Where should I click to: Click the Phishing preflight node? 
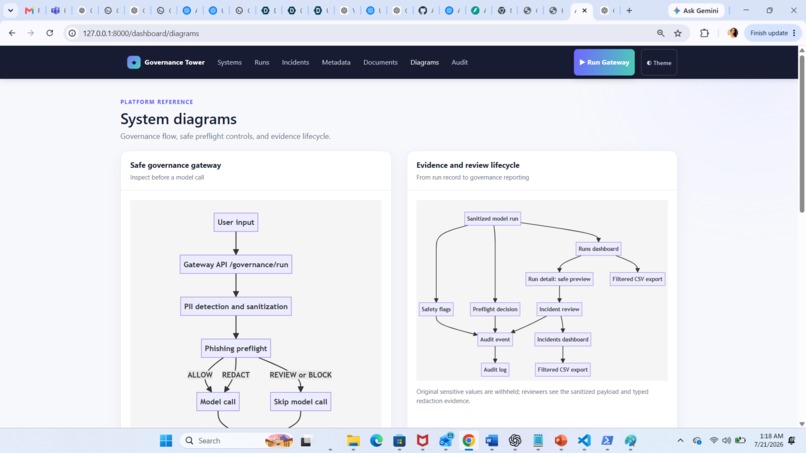(235, 348)
